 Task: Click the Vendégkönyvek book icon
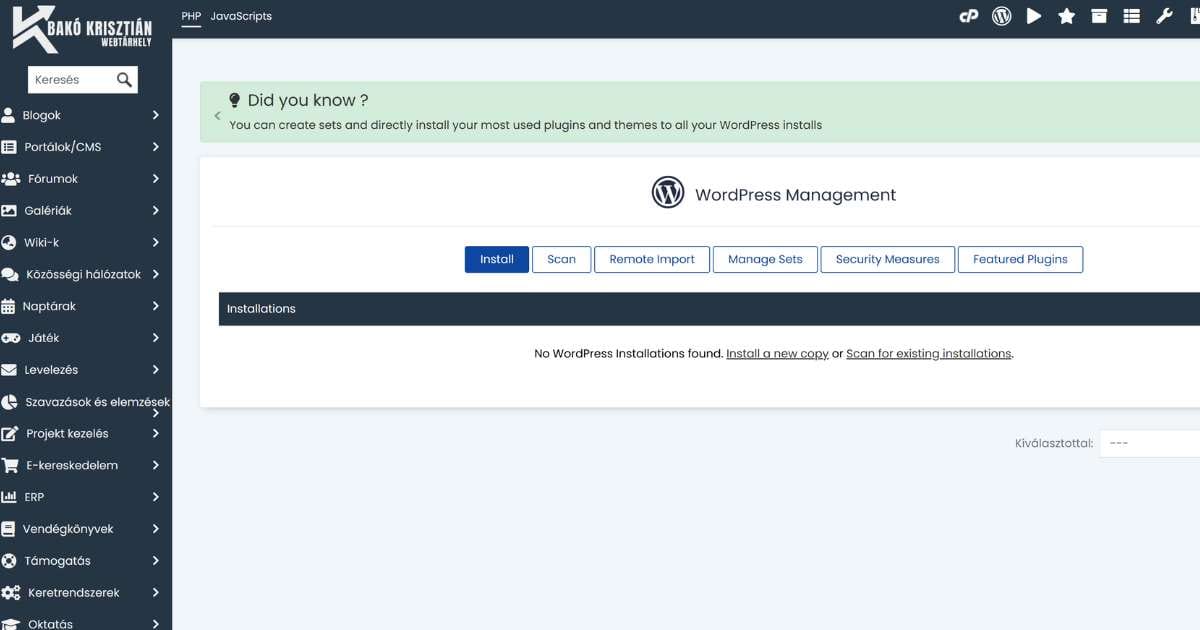(8, 529)
